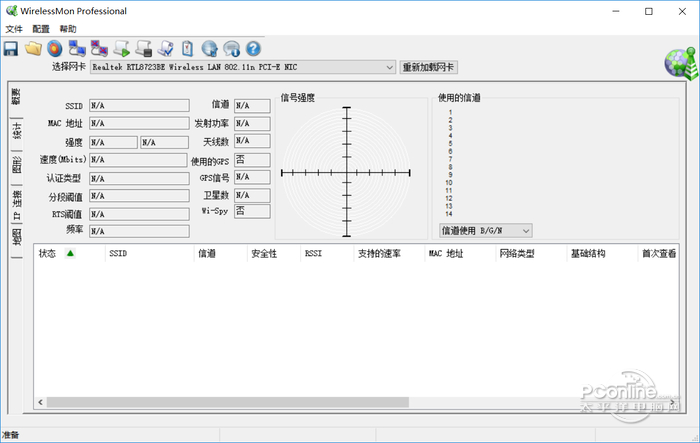Open the 配置 menu
The width and height of the screenshot is (700, 443).
coord(41,29)
